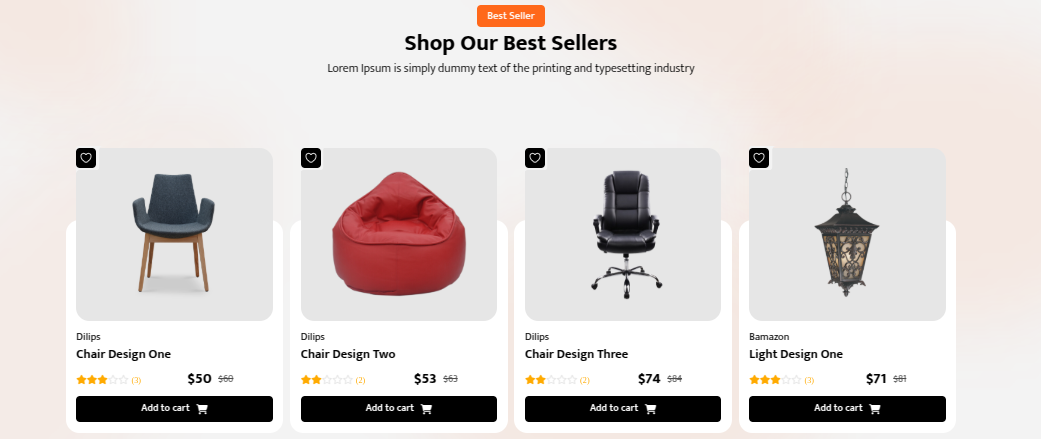The height and width of the screenshot is (439, 1041).
Task: Add Light Design One to cart
Action: click(x=847, y=408)
